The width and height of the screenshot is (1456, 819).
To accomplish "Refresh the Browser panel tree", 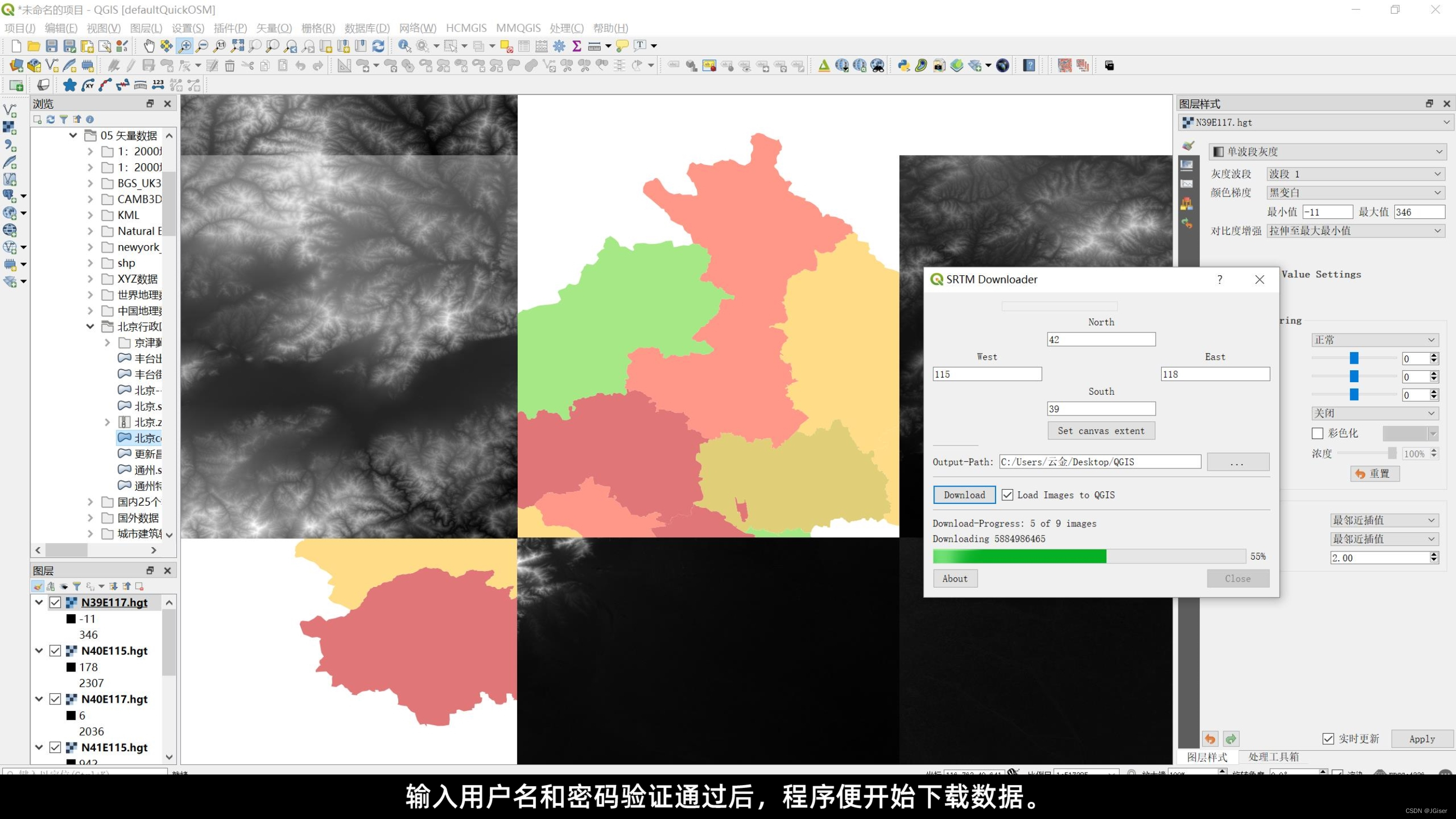I will pos(50,119).
